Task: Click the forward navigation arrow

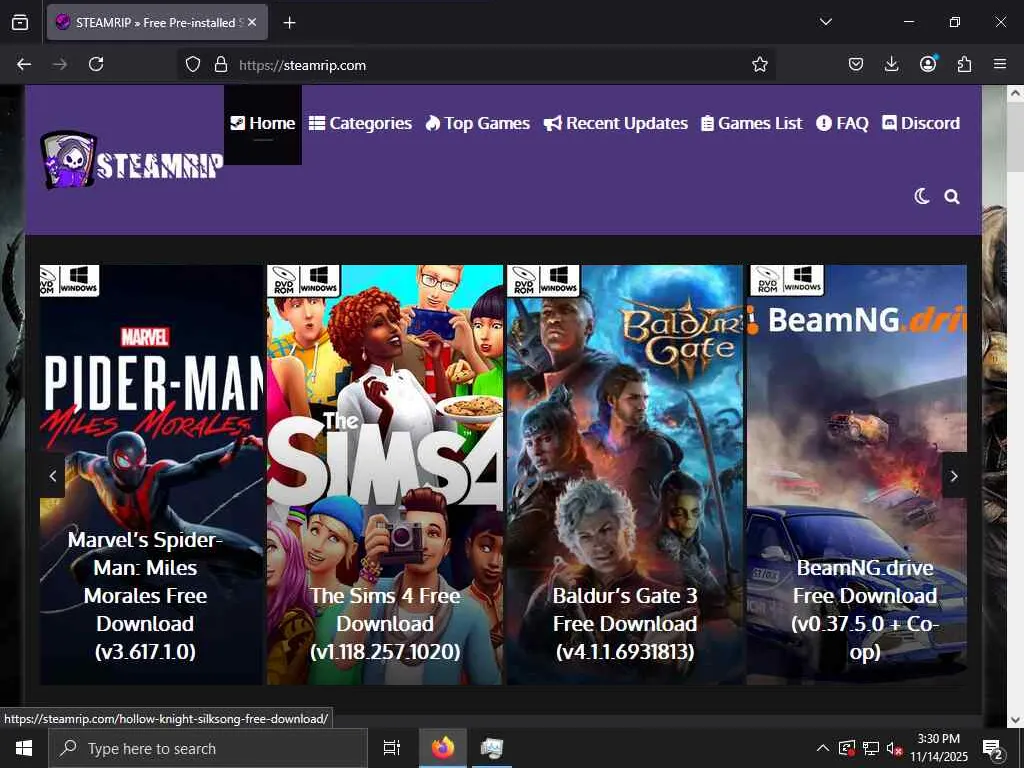Action: click(60, 64)
